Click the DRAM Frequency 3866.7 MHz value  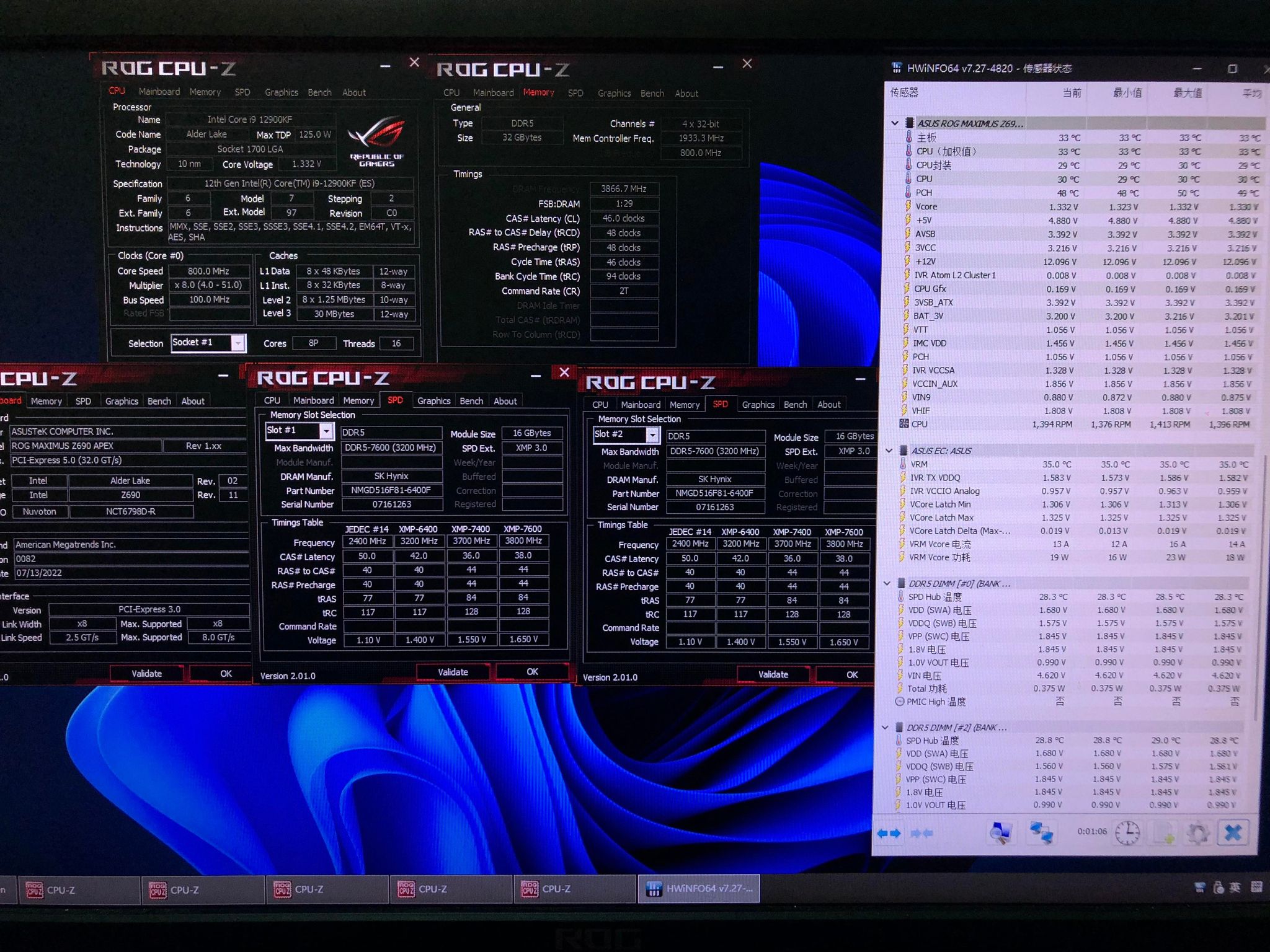[624, 188]
